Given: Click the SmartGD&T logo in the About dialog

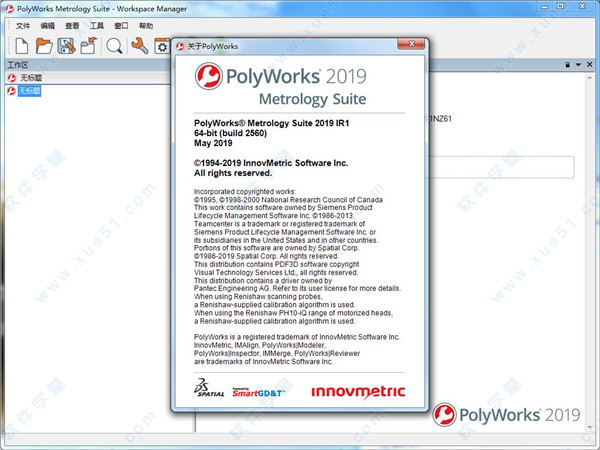Looking at the screenshot, I should coord(258,392).
